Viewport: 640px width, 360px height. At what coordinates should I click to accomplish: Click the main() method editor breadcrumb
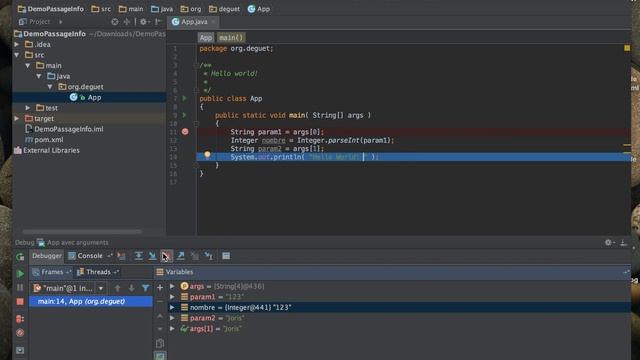(231, 38)
